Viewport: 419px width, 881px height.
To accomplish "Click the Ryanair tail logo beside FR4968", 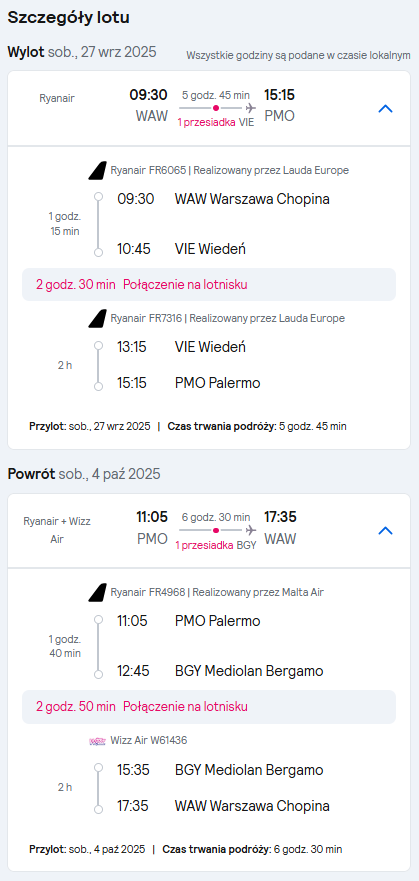I will (98, 592).
